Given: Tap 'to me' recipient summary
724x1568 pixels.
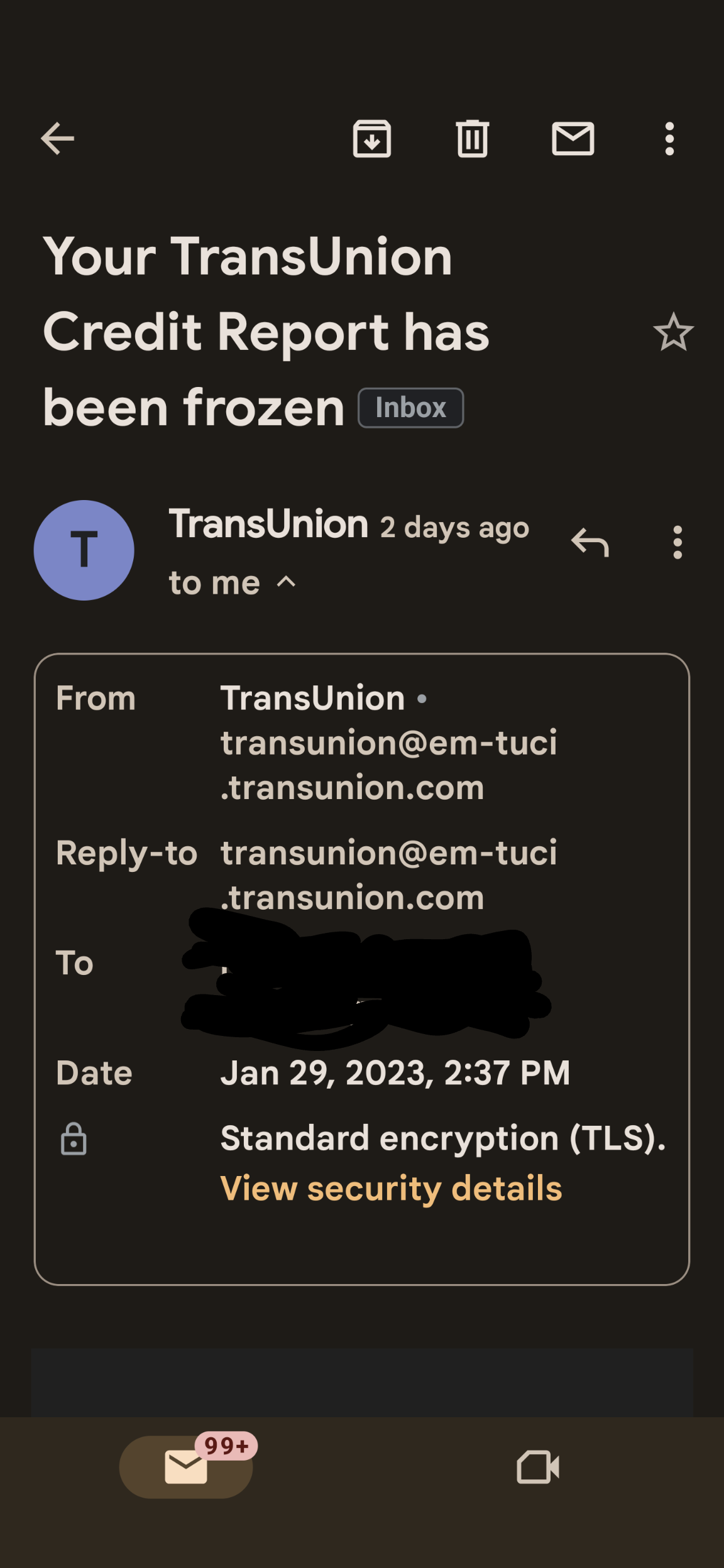Looking at the screenshot, I should [x=214, y=583].
